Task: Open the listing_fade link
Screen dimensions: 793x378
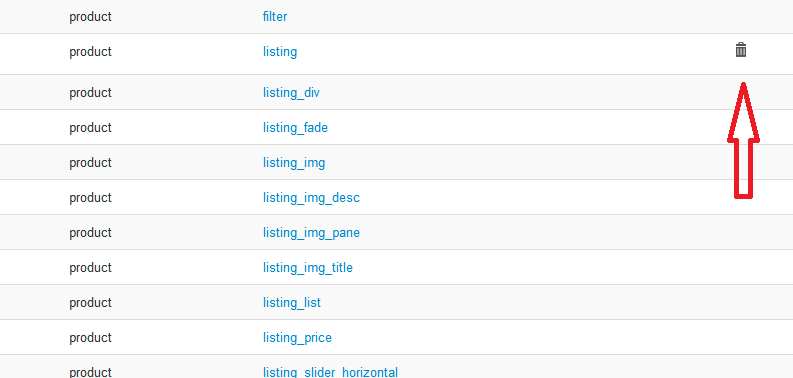Action: pyautogui.click(x=295, y=128)
